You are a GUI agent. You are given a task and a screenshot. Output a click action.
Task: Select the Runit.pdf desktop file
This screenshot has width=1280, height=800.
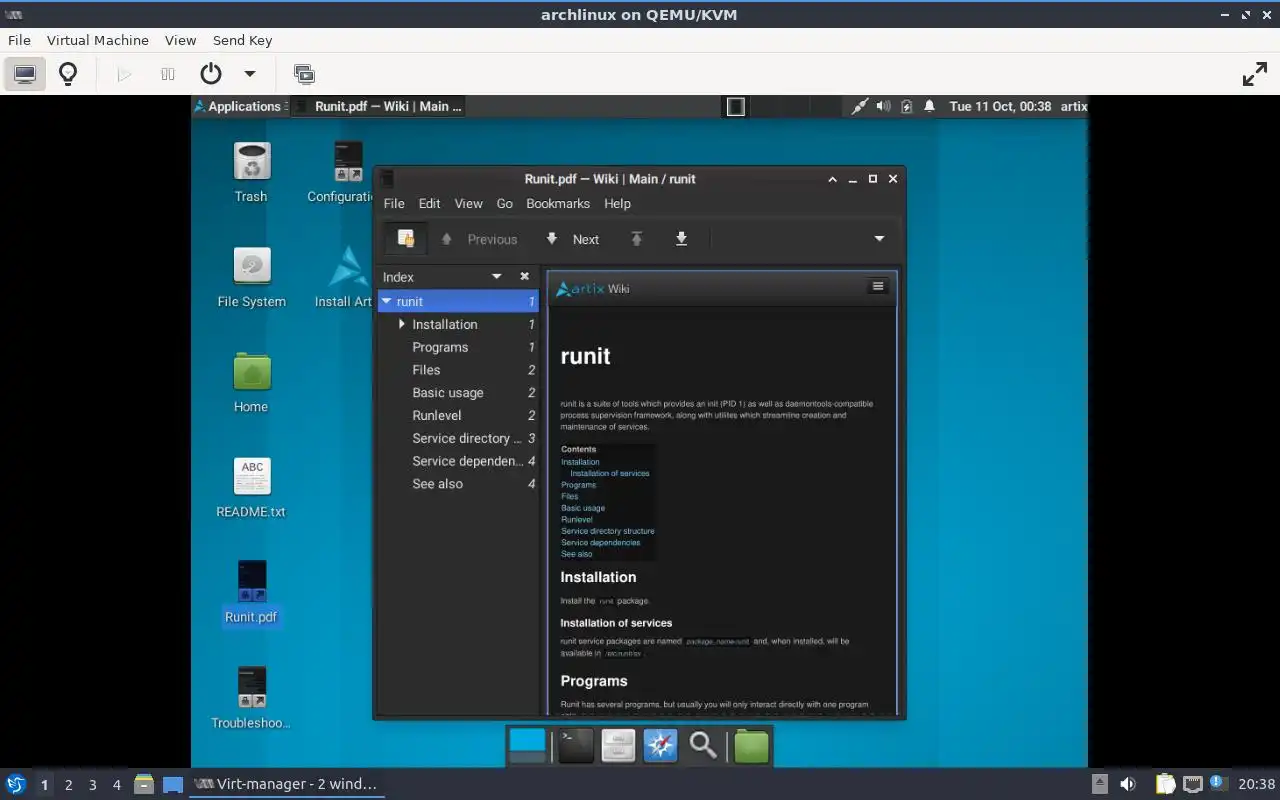tap(251, 592)
